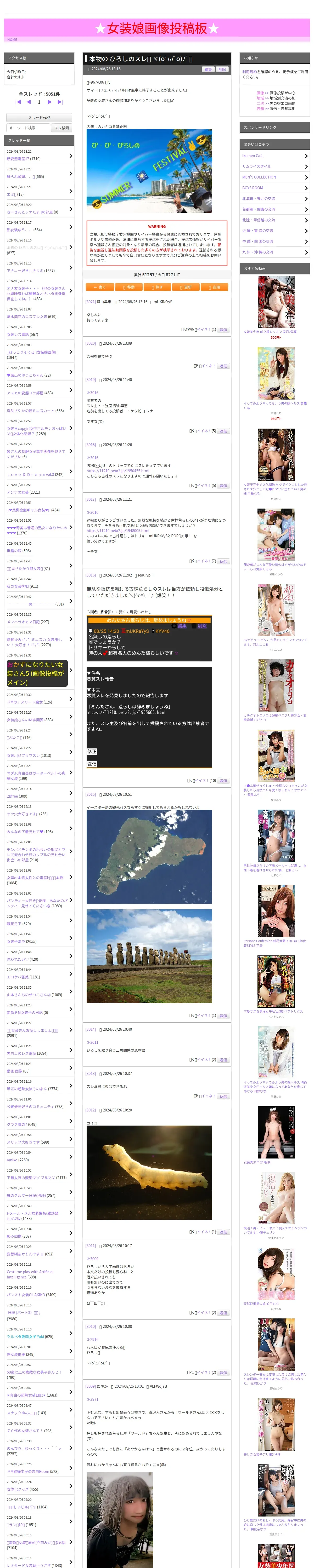Click the orange 移動 button
Viewport: 314px width, 1568px height.
coord(129,287)
